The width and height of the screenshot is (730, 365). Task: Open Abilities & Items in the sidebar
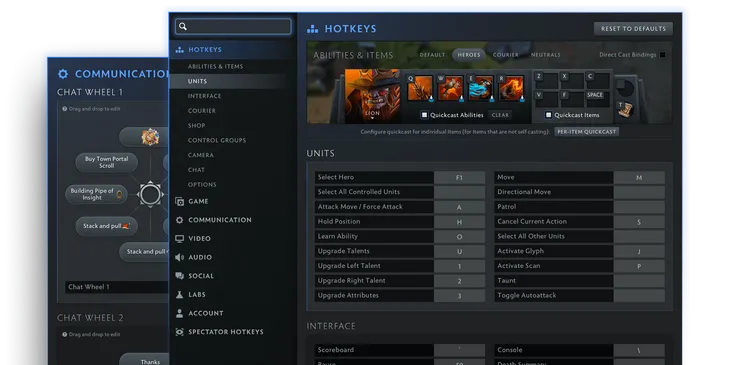pos(216,67)
